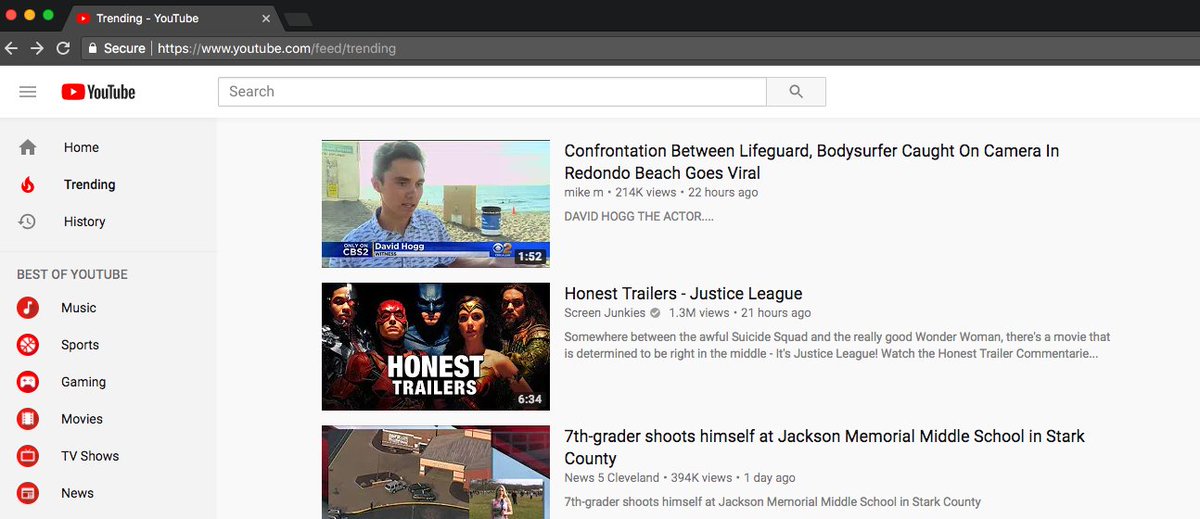Viewport: 1200px width, 519px height.
Task: Click the search magnifier button
Action: (796, 92)
